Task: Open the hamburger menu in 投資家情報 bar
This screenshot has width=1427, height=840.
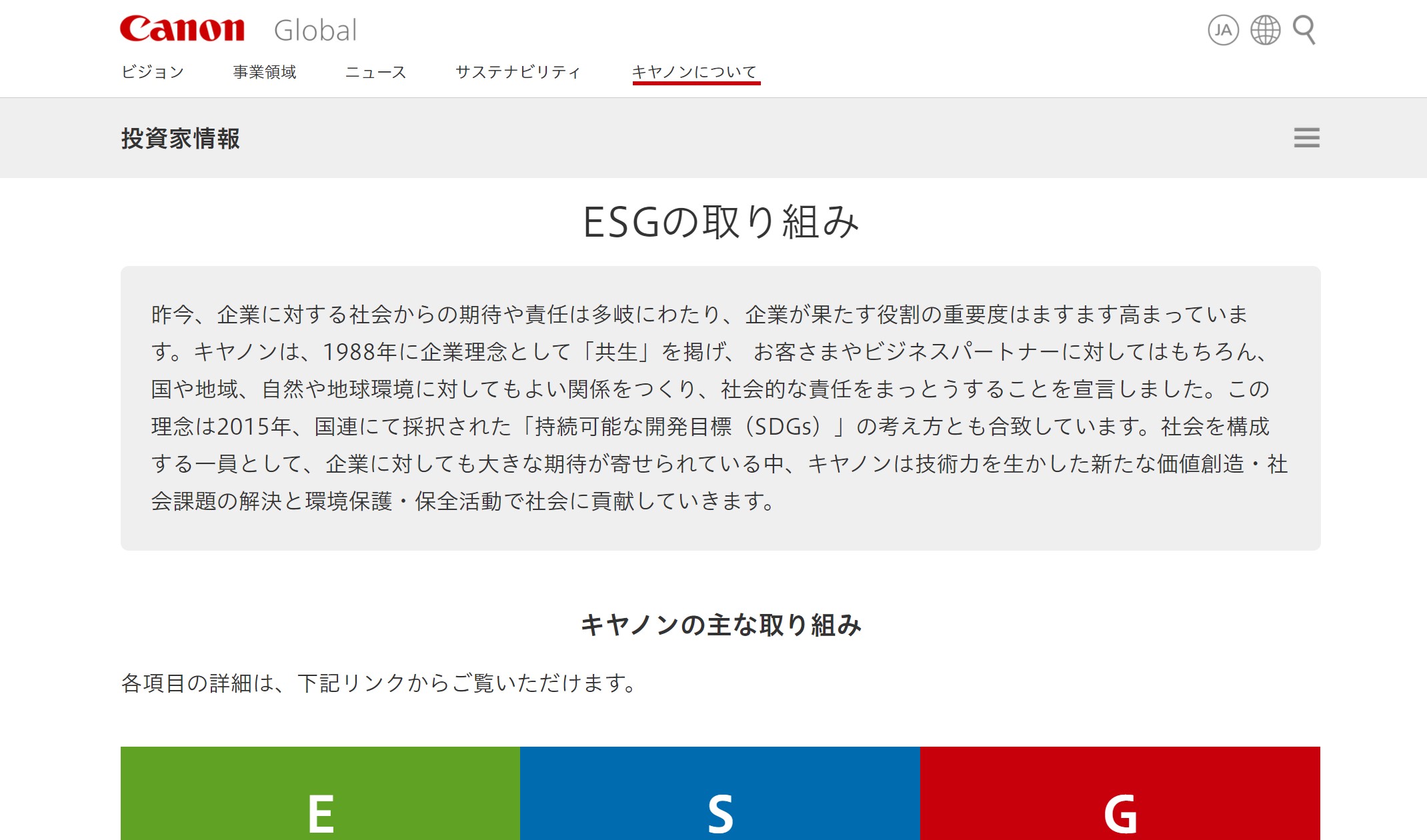Action: [x=1306, y=138]
